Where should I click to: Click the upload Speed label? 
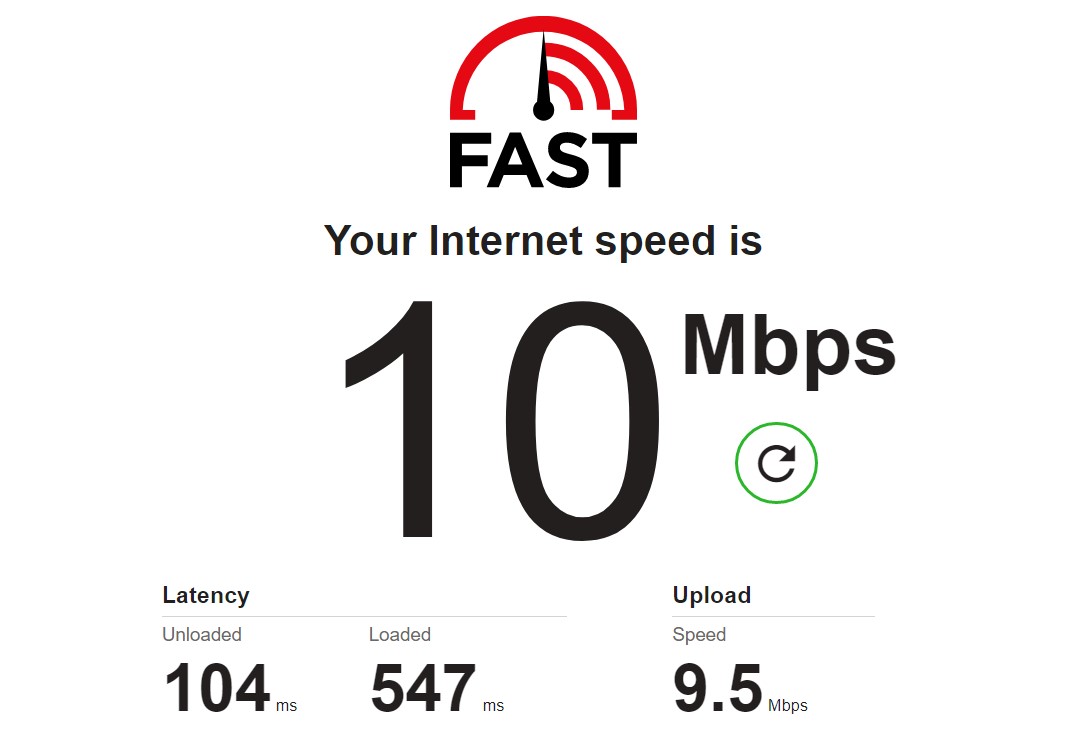coord(699,635)
